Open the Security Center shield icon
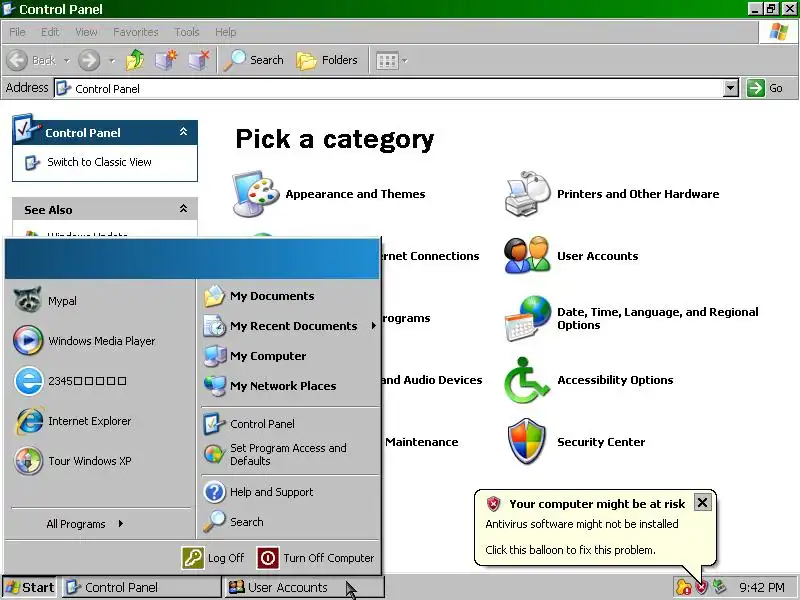 click(527, 441)
